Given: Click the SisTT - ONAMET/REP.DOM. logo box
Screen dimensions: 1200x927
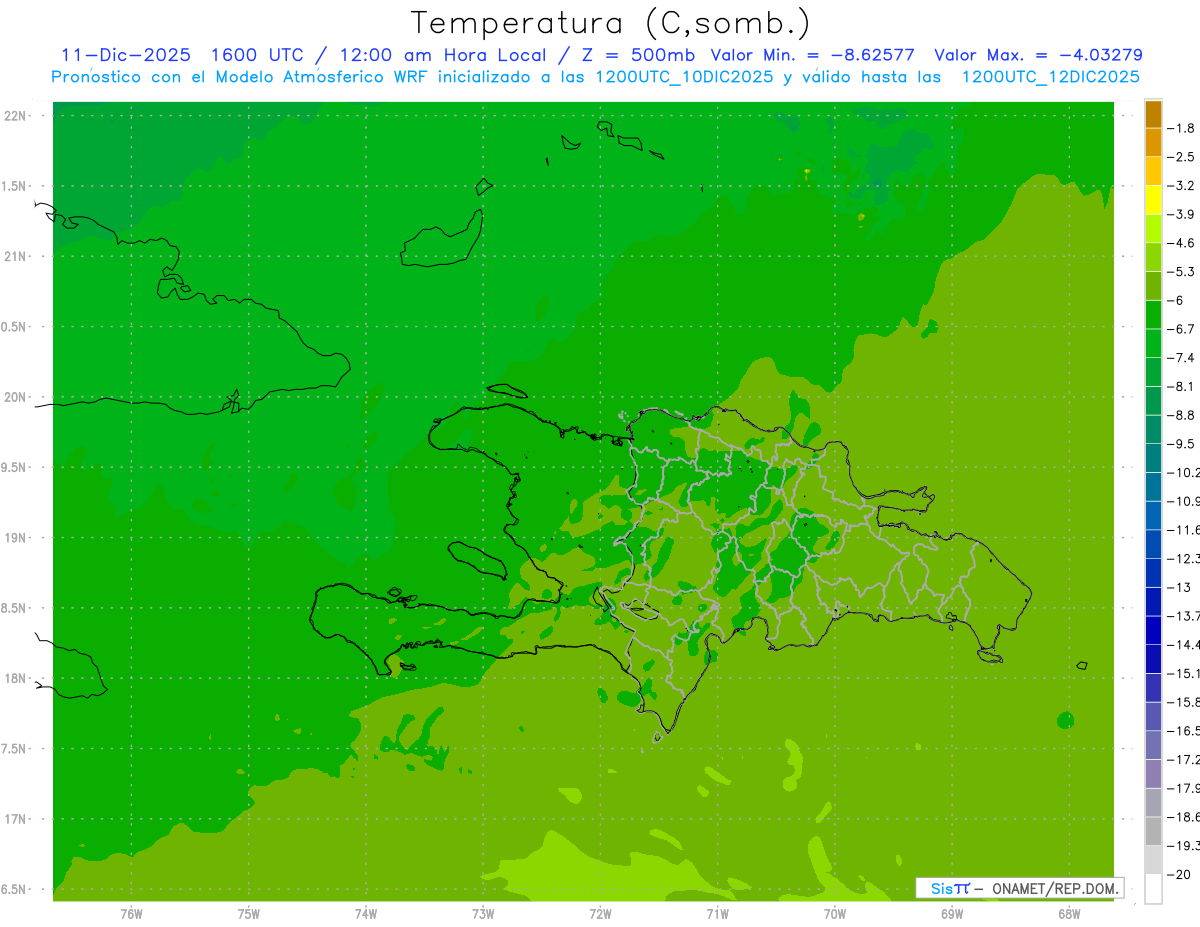Looking at the screenshot, I should tap(1020, 888).
